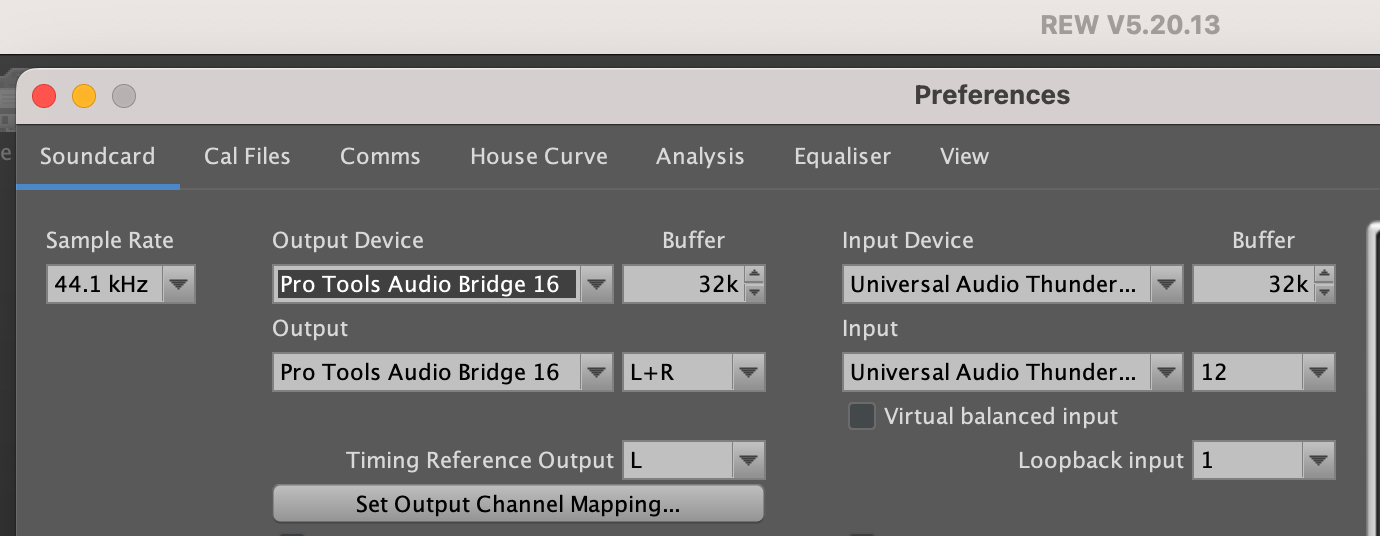Open the View preferences tab
This screenshot has width=1380, height=536.
(964, 157)
